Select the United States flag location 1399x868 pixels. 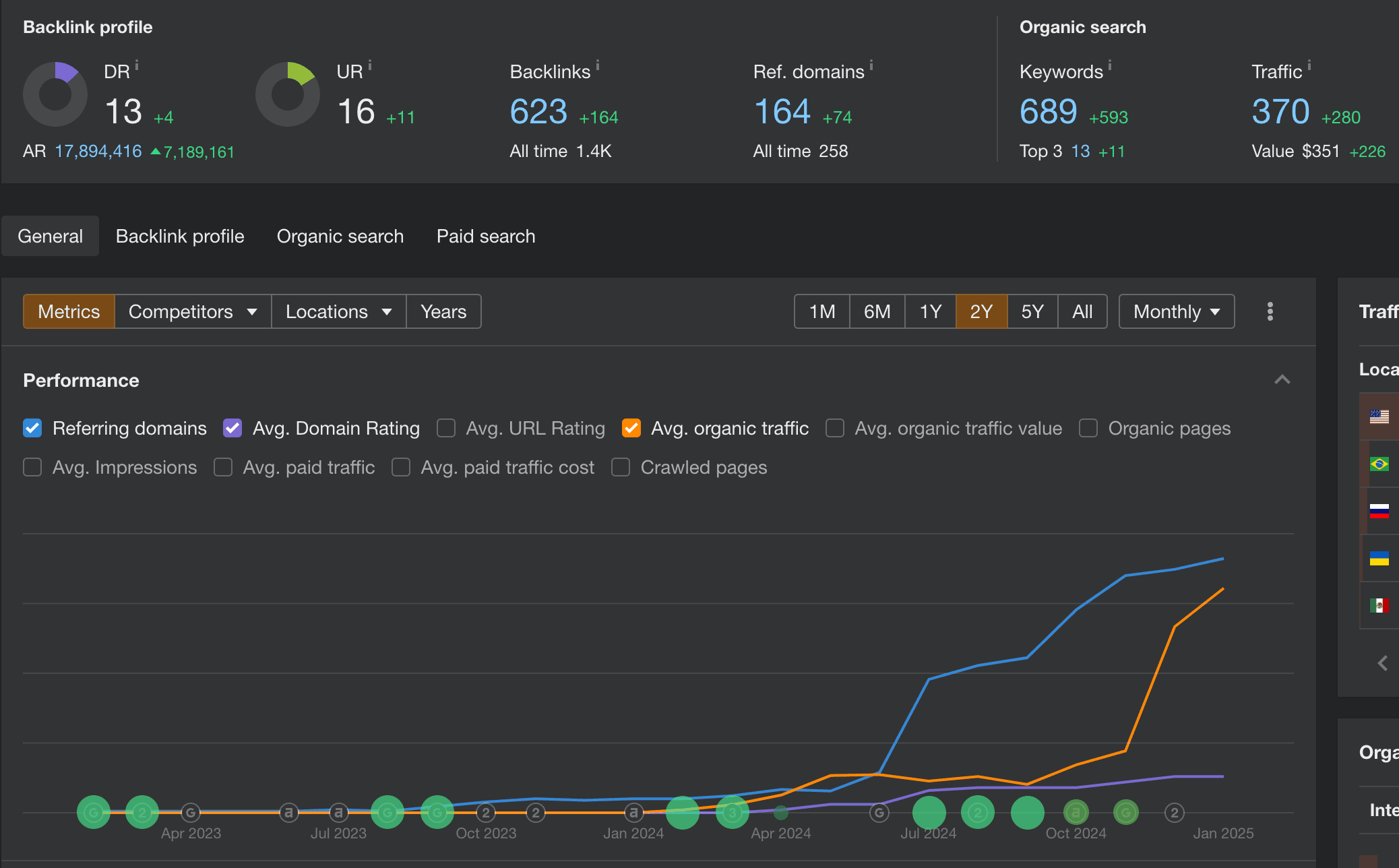(x=1379, y=416)
